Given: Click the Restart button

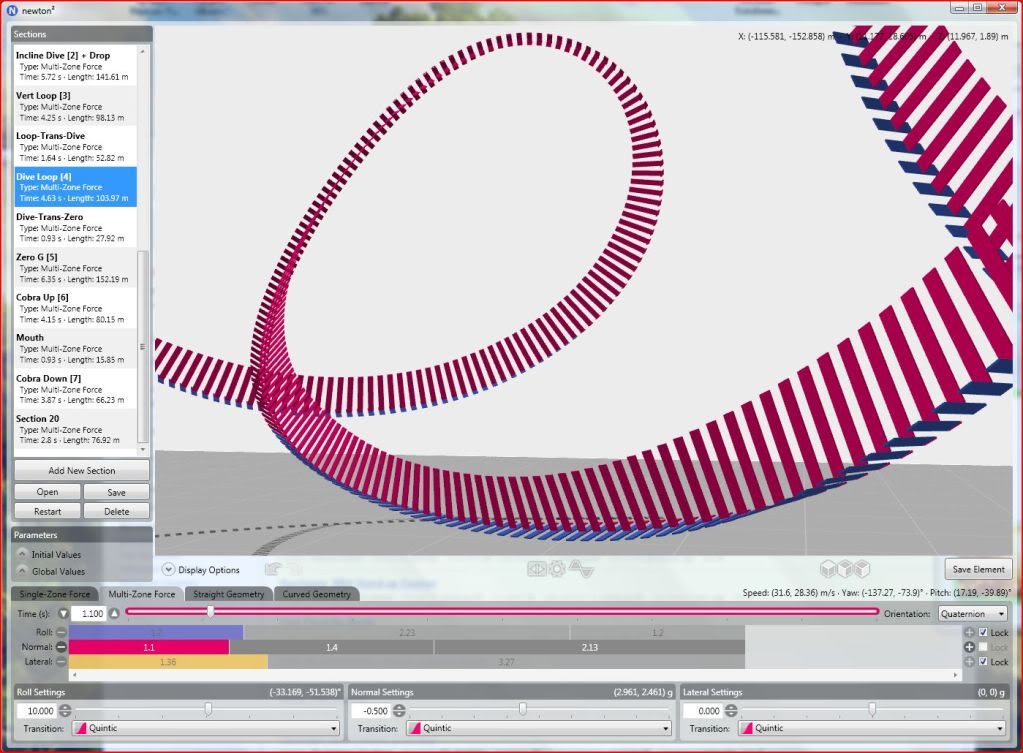Looking at the screenshot, I should 48,512.
